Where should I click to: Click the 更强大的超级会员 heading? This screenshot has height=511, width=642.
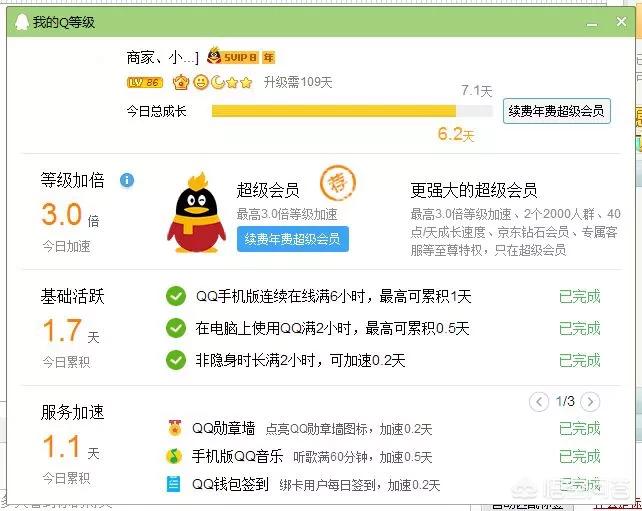coord(474,190)
